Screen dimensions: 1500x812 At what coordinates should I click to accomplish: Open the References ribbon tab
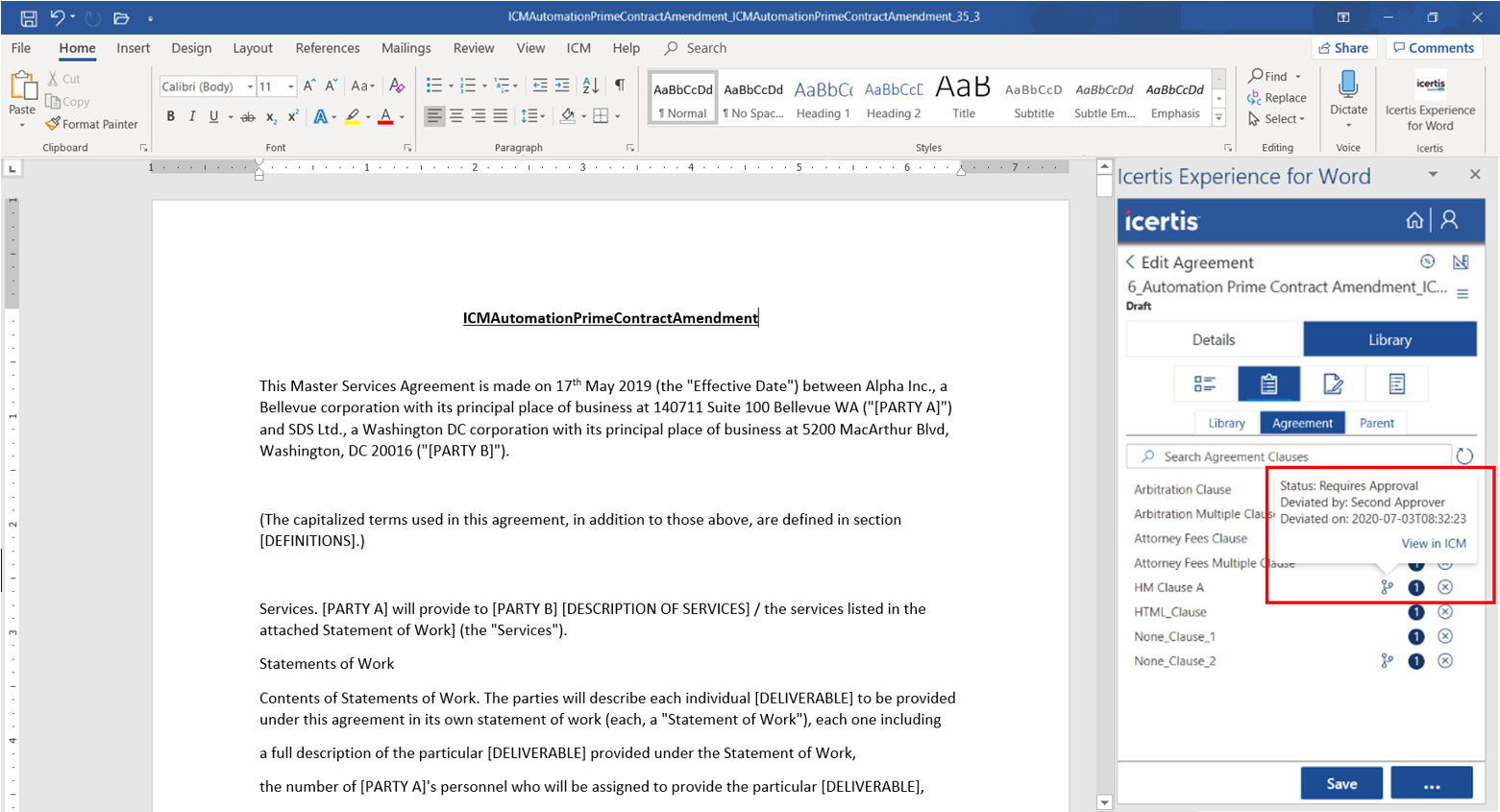coord(327,48)
